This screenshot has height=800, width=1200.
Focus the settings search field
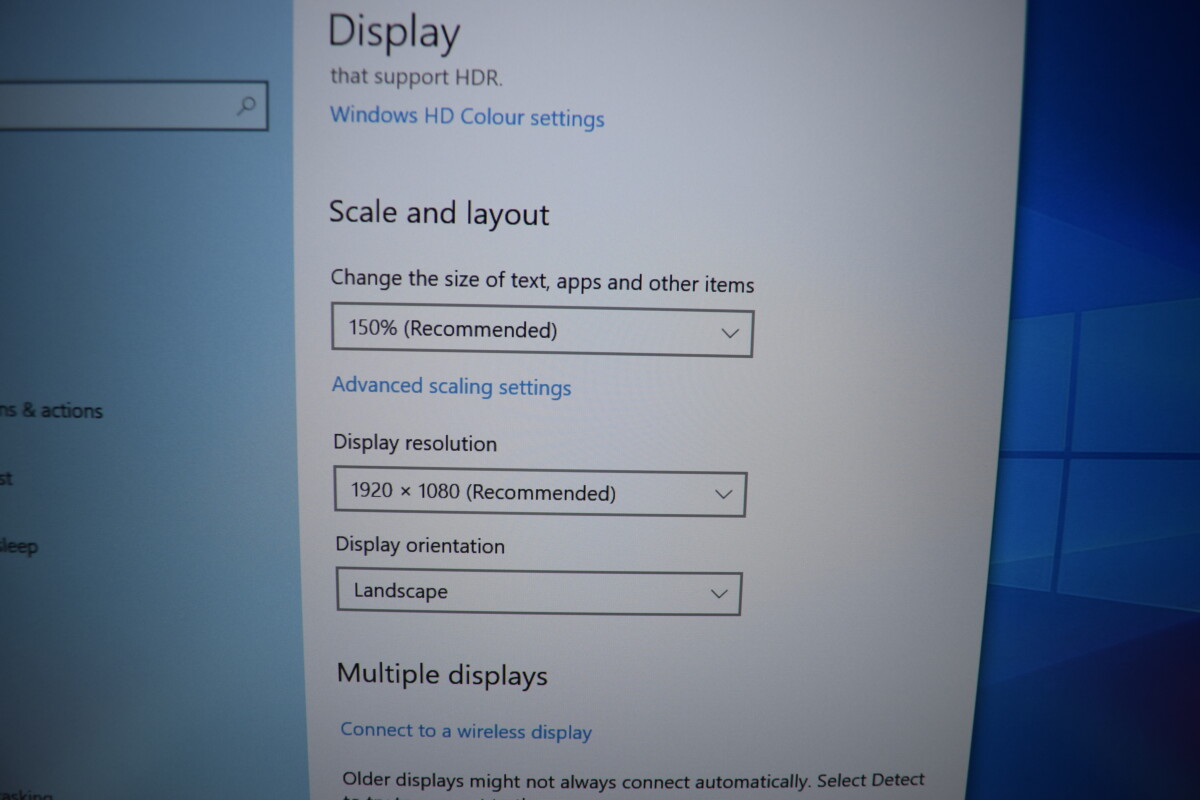[x=132, y=105]
